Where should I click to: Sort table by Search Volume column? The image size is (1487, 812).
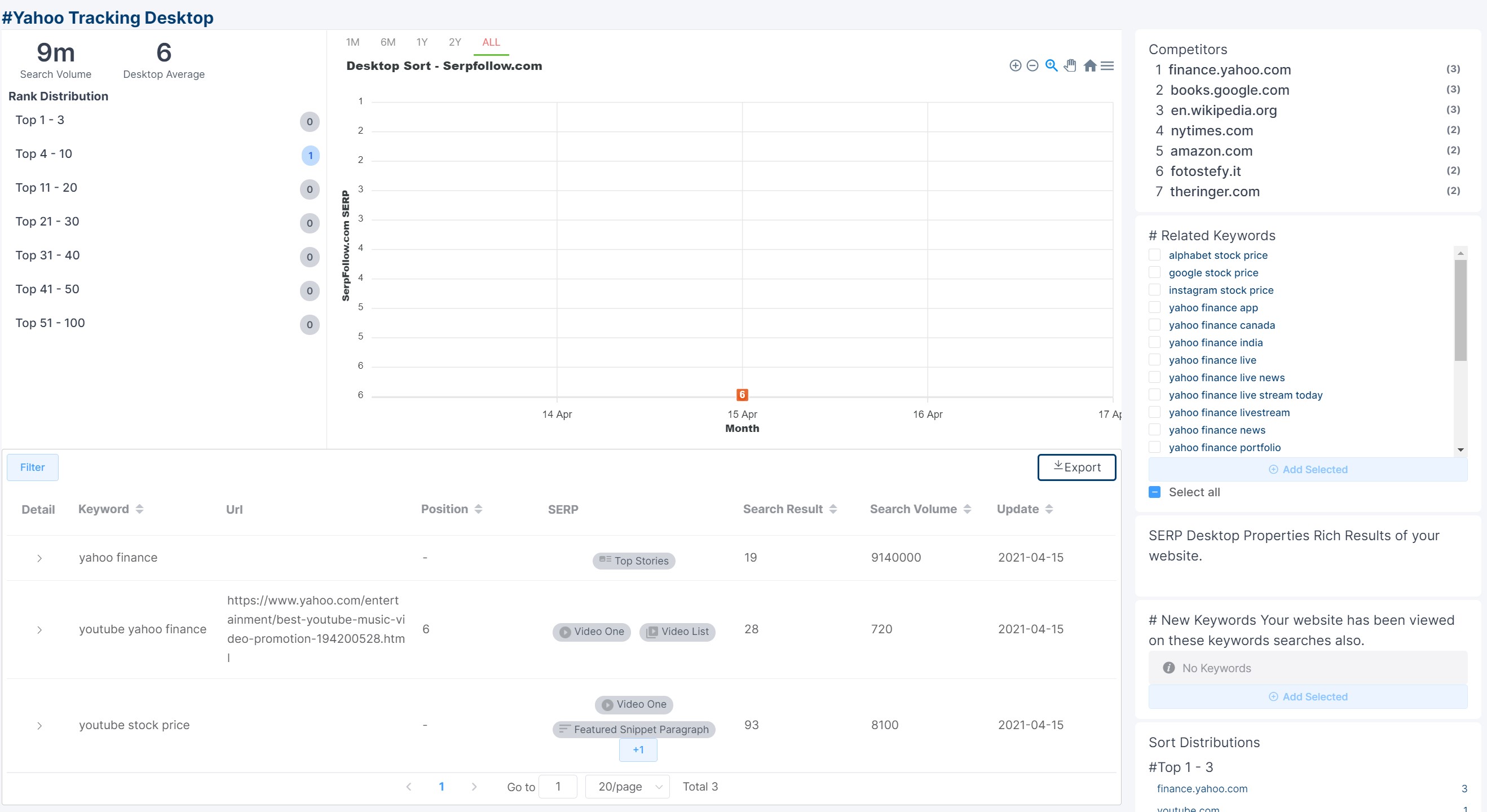(968, 509)
